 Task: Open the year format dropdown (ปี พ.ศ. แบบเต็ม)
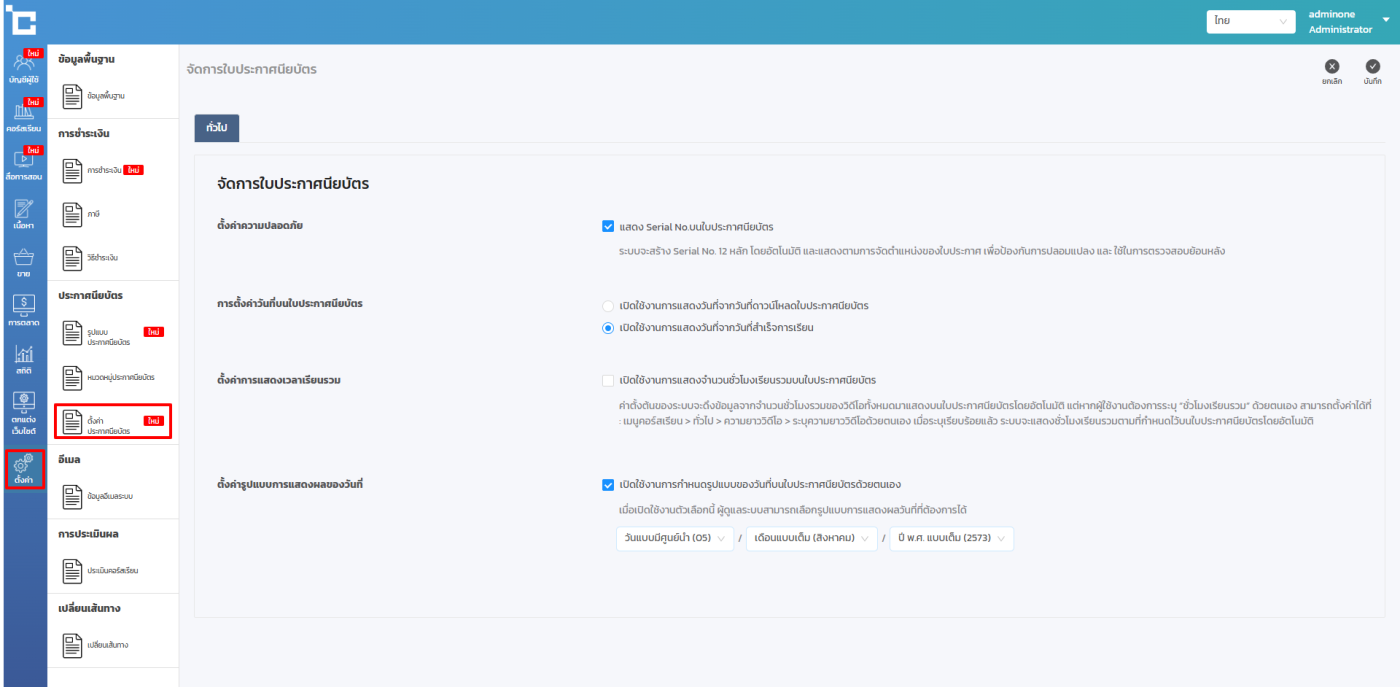(951, 539)
